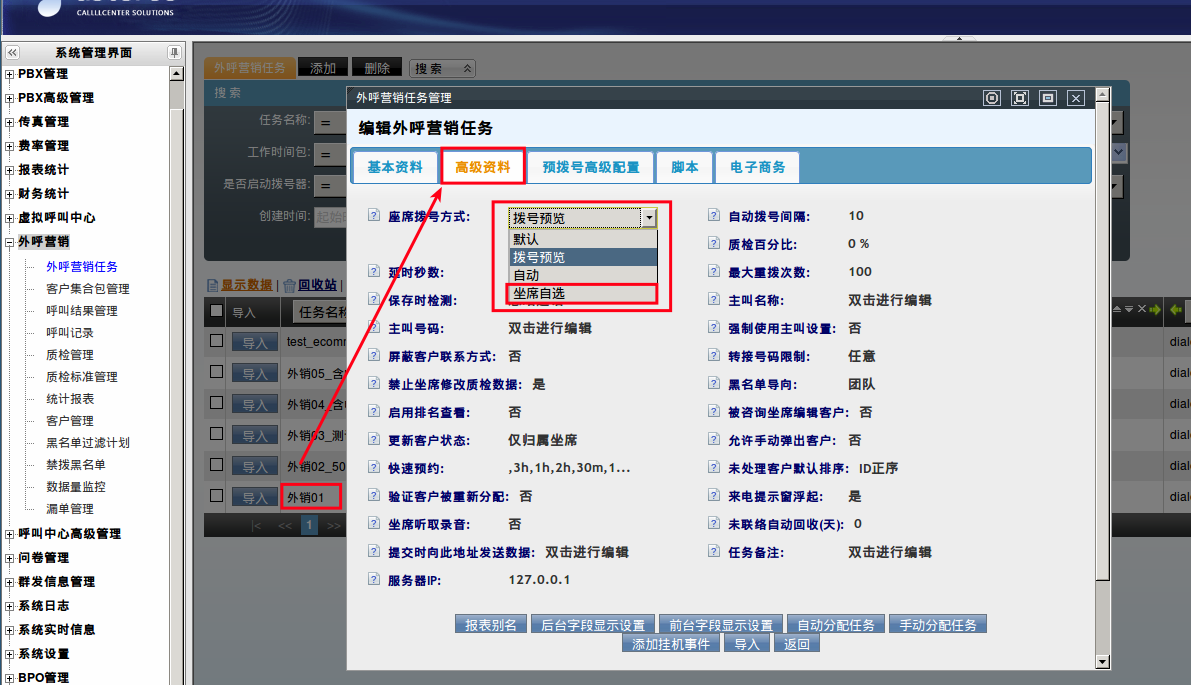1191x685 pixels.
Task: Click dialog scrollbar down arrow
Action: click(x=1102, y=661)
